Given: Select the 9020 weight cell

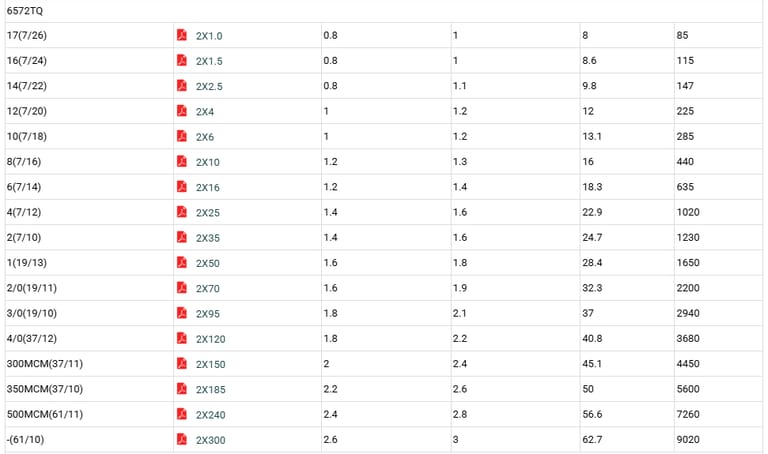Looking at the screenshot, I should pos(689,439).
